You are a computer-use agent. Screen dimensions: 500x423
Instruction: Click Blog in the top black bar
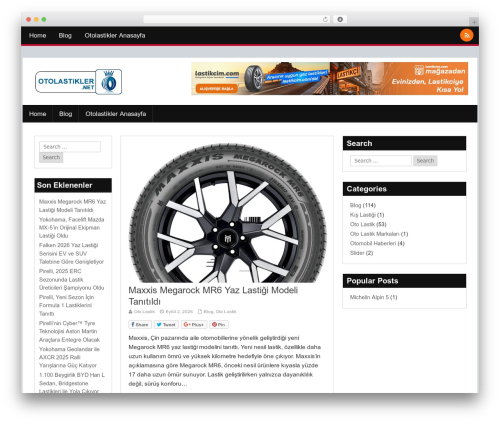pos(65,35)
